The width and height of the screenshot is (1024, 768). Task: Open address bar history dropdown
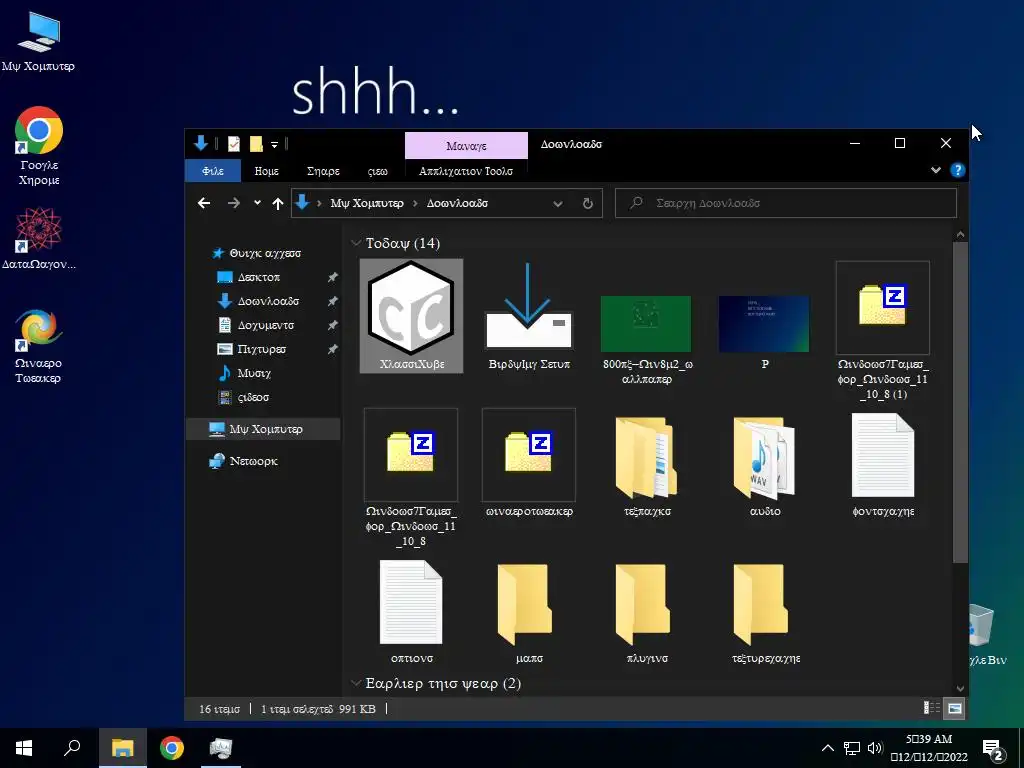click(x=558, y=204)
